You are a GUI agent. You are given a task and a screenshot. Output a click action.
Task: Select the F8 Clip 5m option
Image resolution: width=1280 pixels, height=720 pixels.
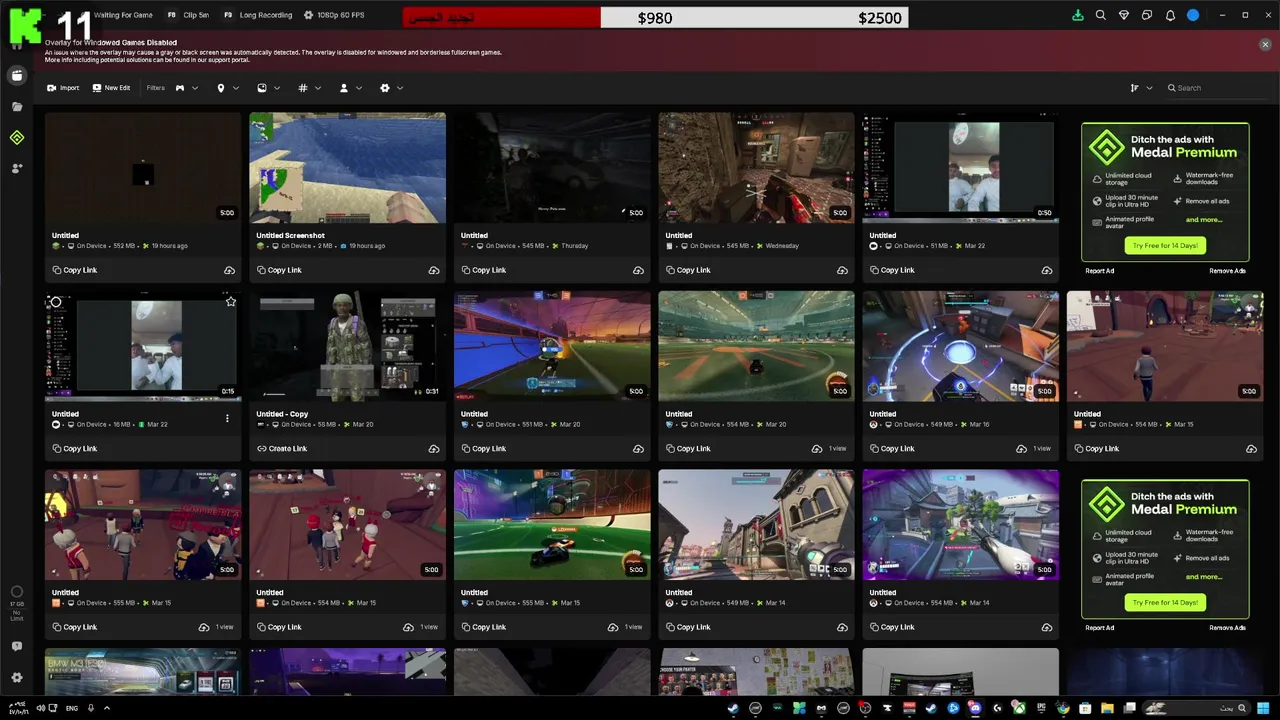click(x=188, y=15)
